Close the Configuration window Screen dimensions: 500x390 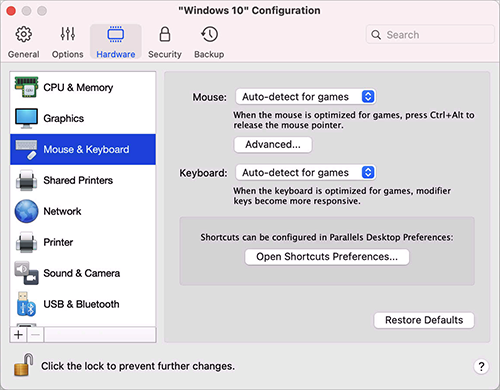(x=11, y=11)
